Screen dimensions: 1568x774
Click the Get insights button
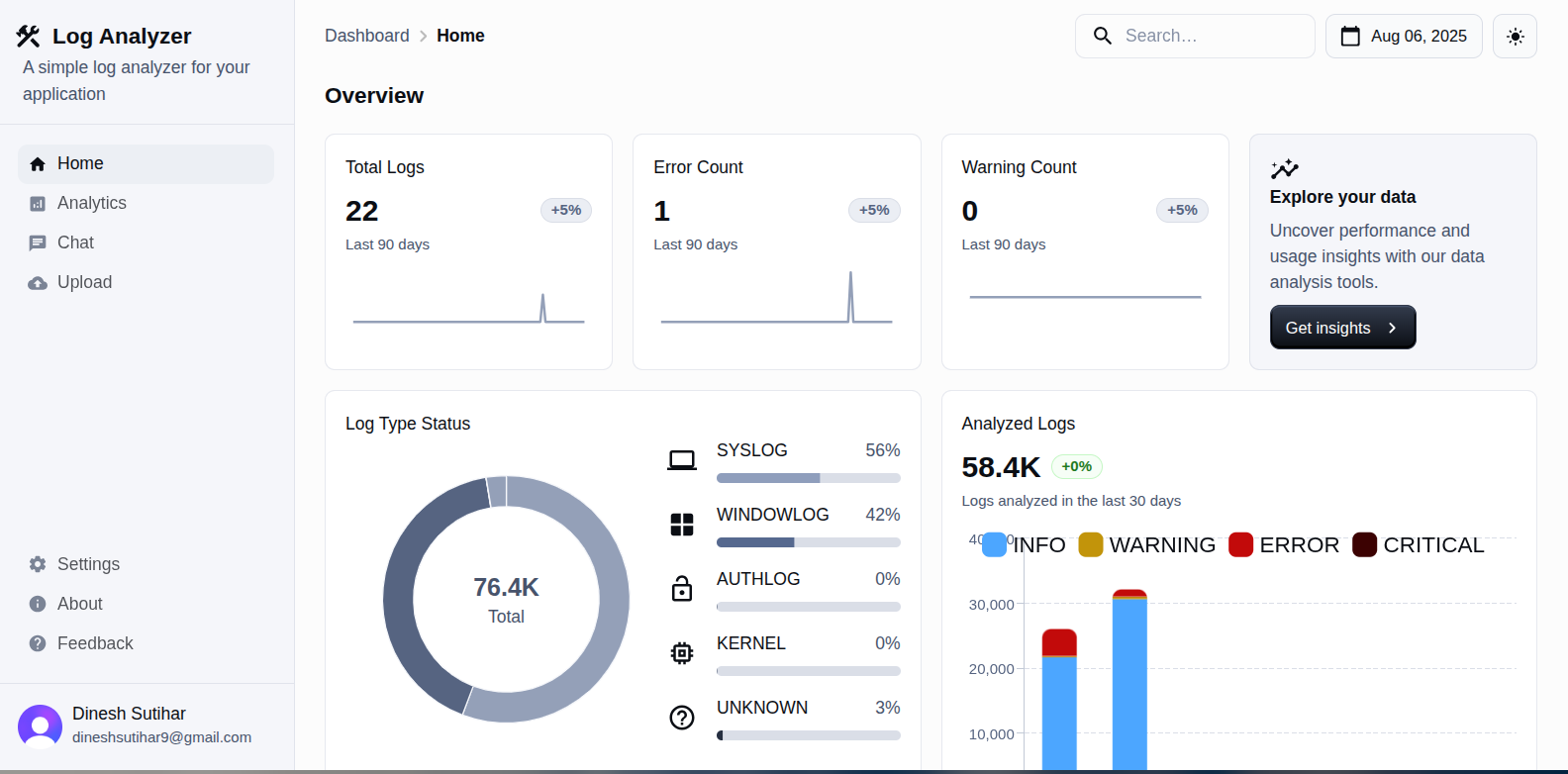(x=1342, y=328)
